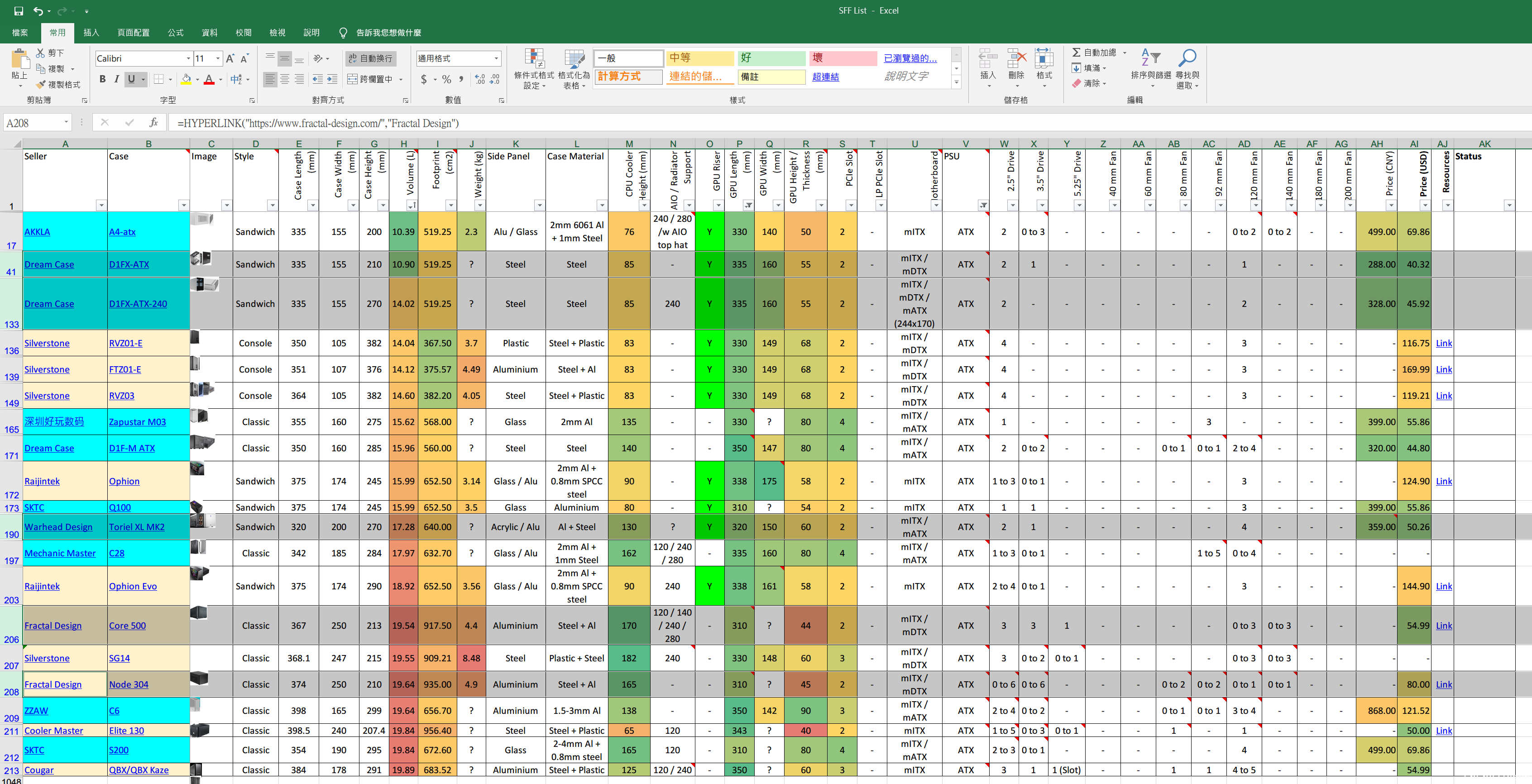
Task: Toggle Underline formatting button
Action: pyautogui.click(x=131, y=79)
